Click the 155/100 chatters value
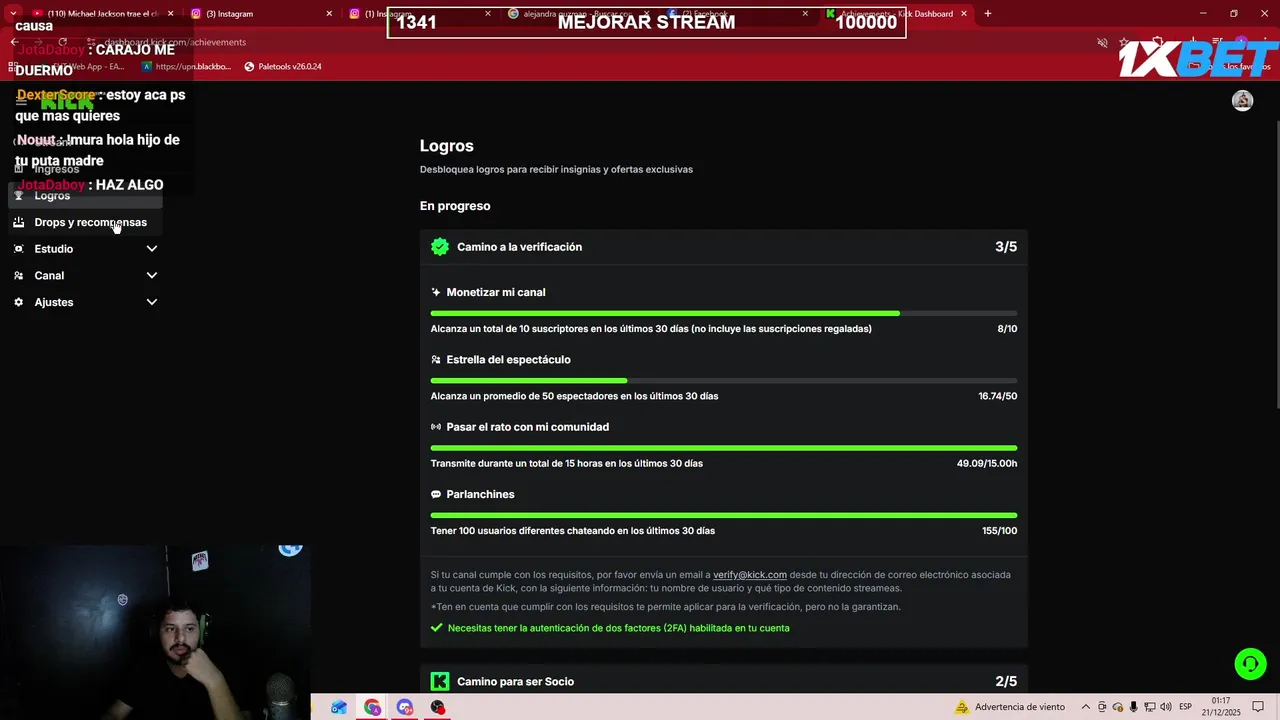1280x720 pixels. [1000, 531]
